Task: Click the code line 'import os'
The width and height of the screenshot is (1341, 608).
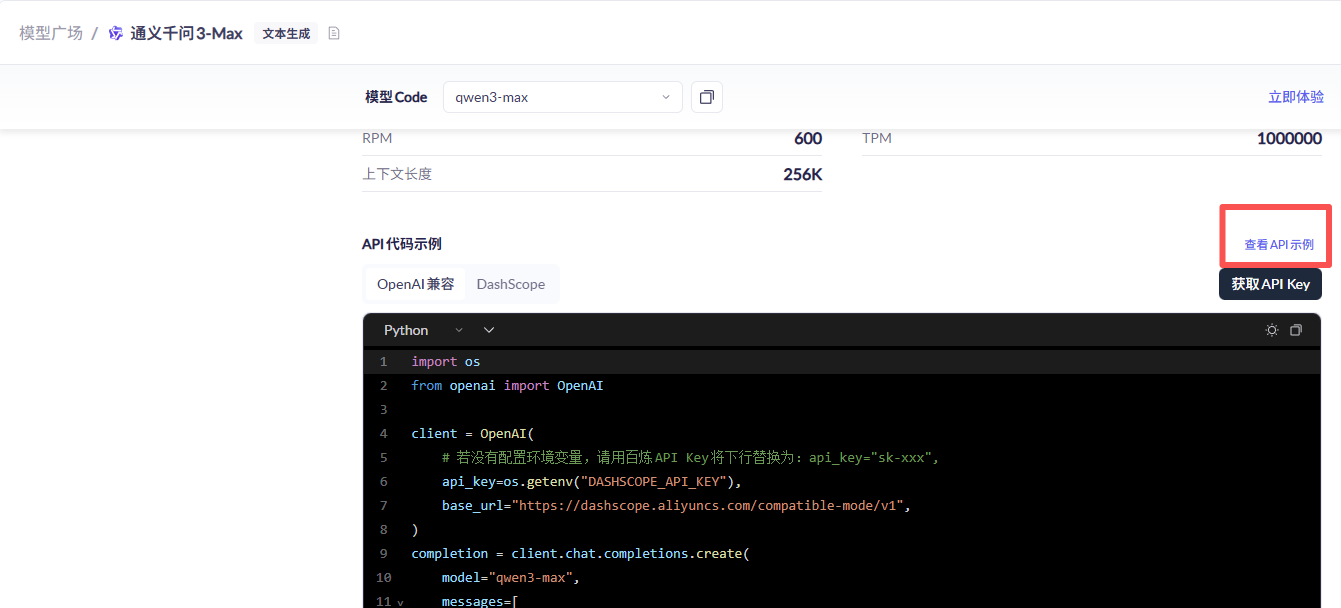Action: (446, 362)
